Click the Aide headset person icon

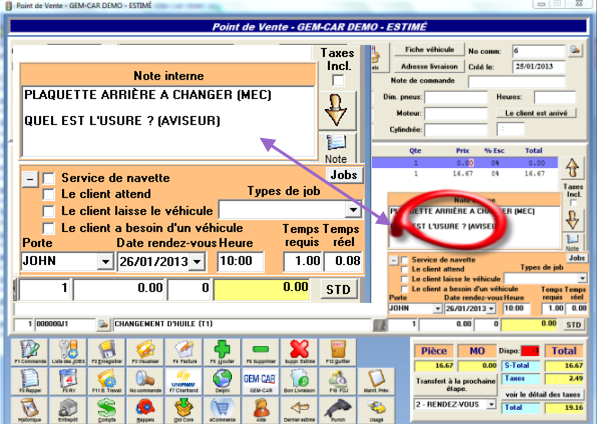pyautogui.click(x=261, y=410)
